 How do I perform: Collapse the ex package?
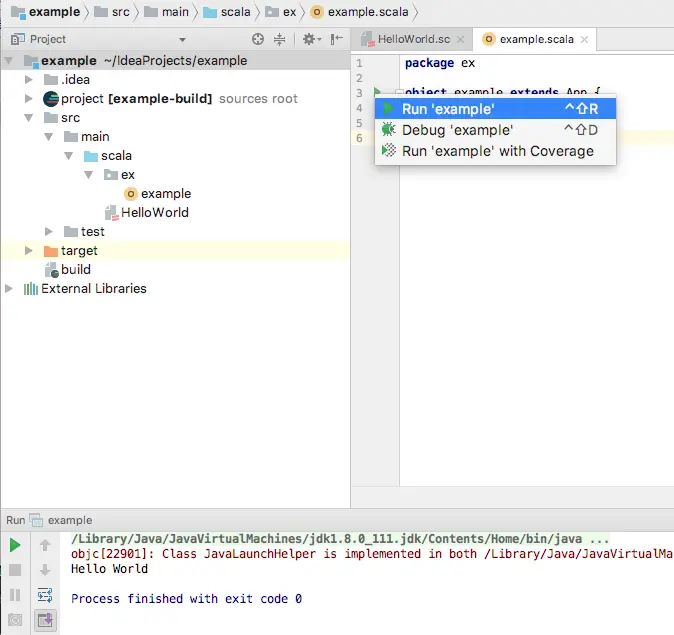click(x=89, y=175)
